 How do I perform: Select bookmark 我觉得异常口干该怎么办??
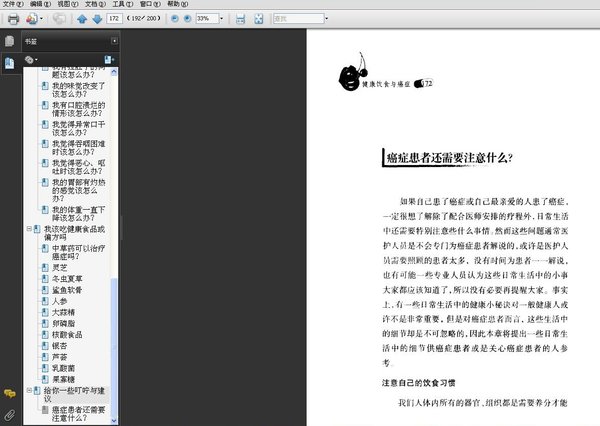[x=78, y=128]
